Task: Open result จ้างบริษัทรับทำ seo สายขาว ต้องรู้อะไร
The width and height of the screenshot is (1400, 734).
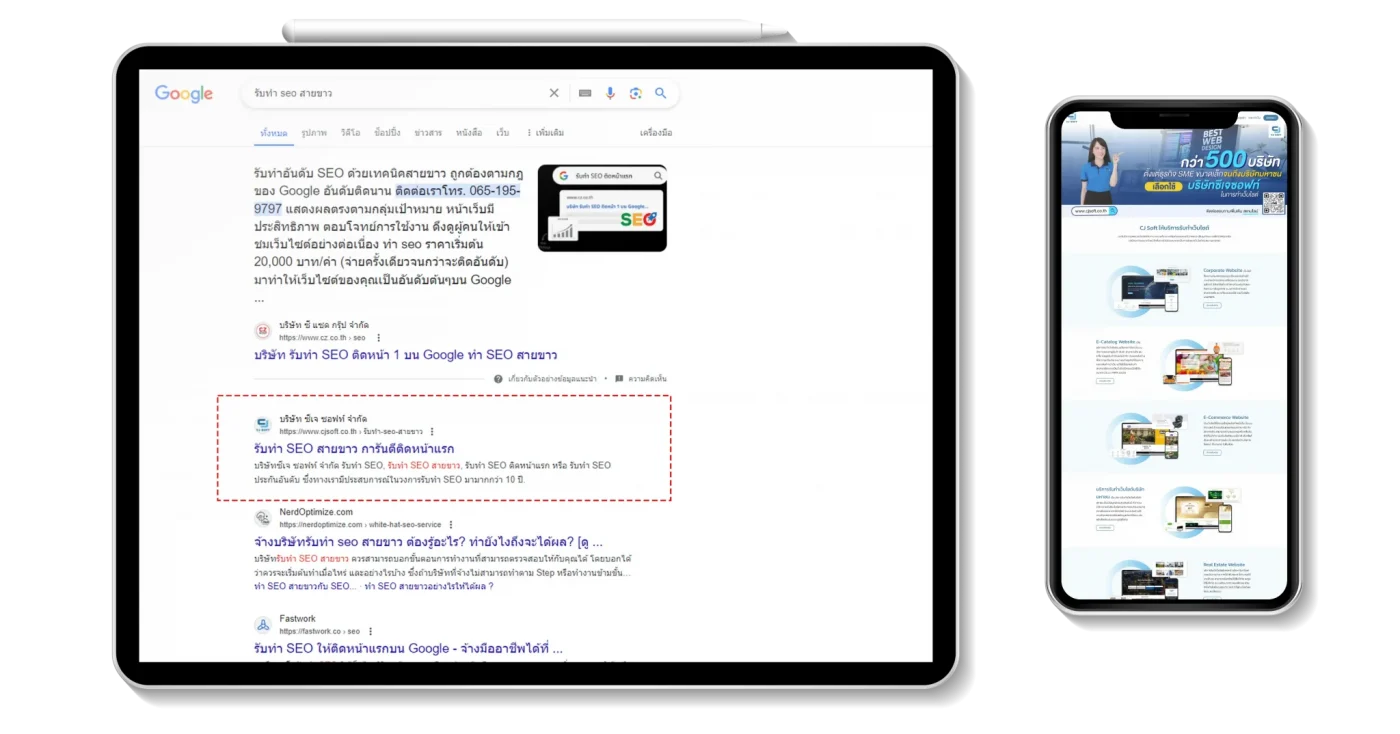Action: [x=428, y=542]
